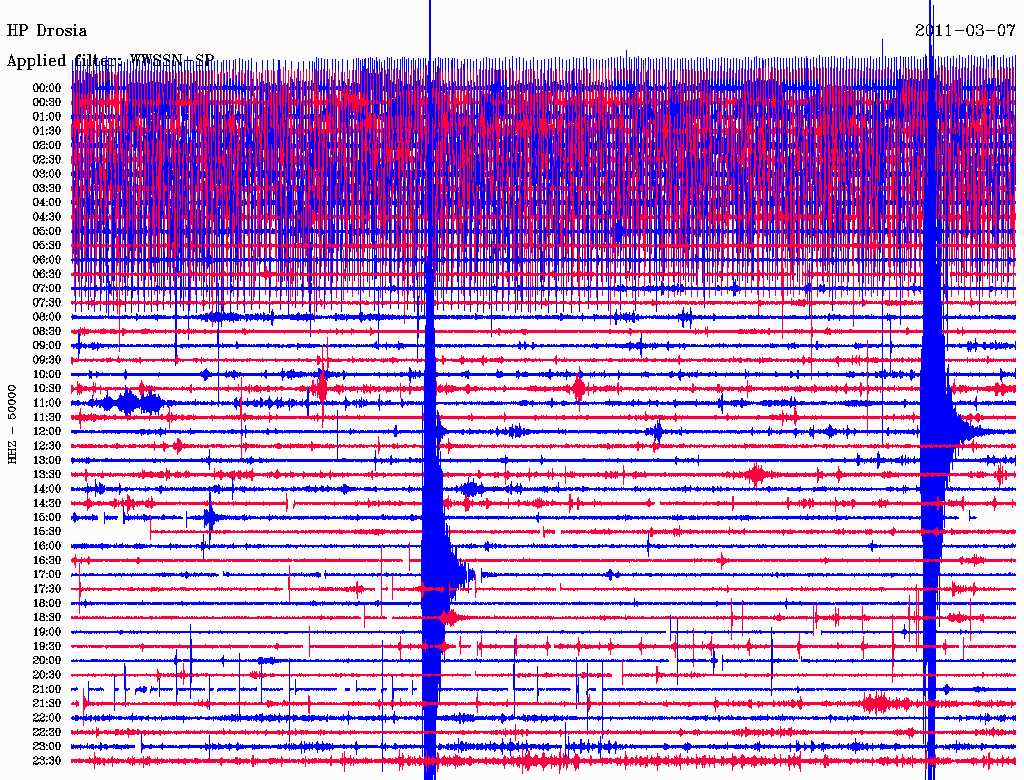Select the 04:30 time label
1024x780 pixels.
tap(47, 217)
